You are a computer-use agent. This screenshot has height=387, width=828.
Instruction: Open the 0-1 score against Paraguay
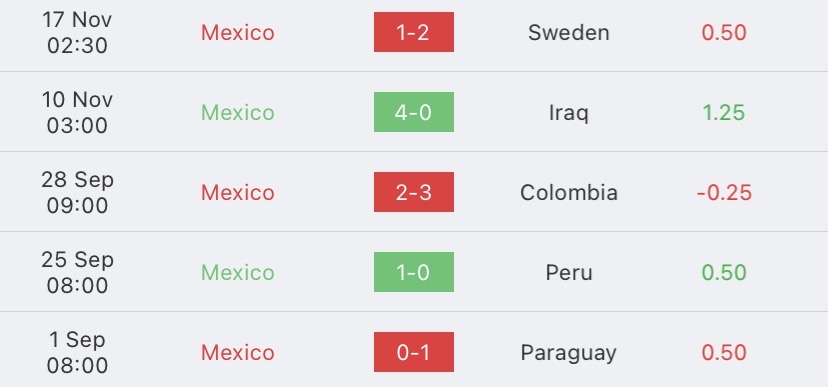click(413, 352)
